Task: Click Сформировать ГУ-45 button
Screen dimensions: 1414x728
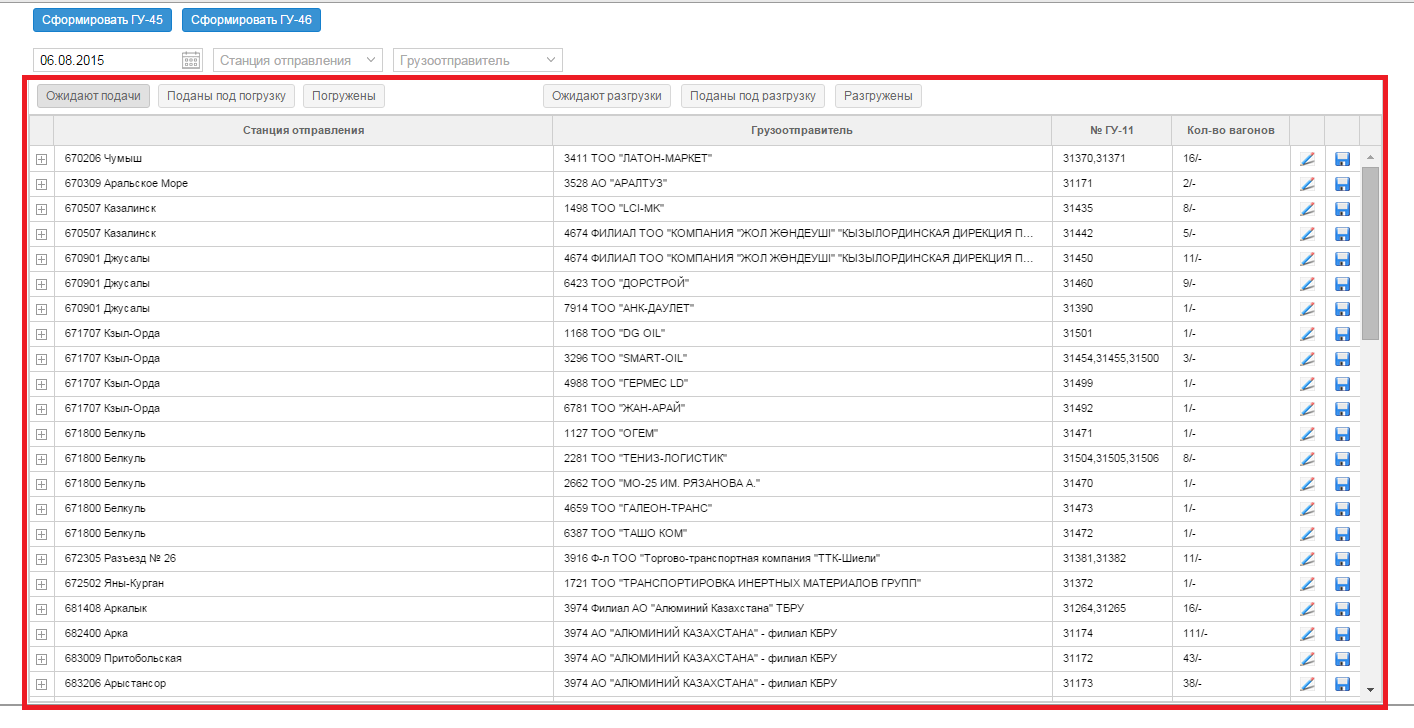Action: click(x=102, y=20)
